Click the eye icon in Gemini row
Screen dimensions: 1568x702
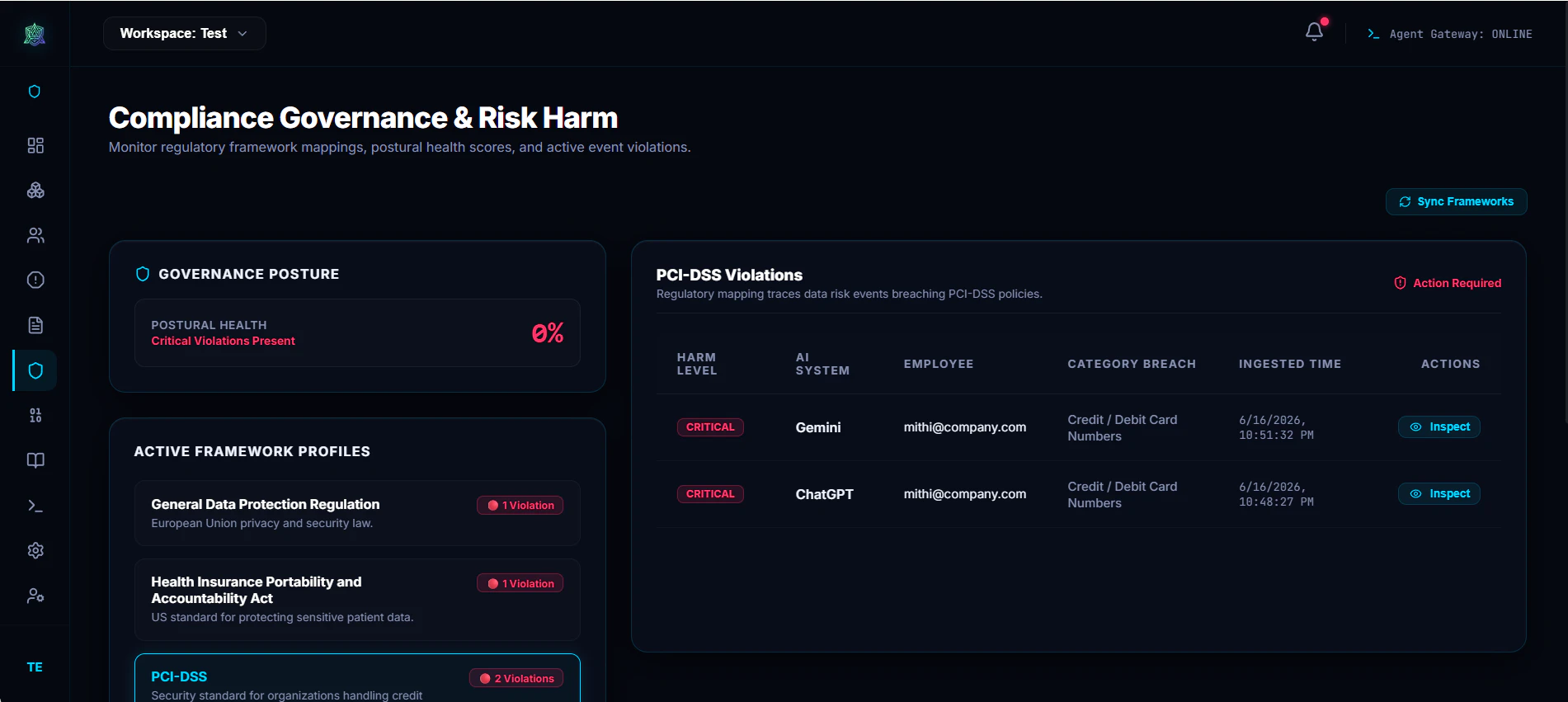tap(1415, 426)
